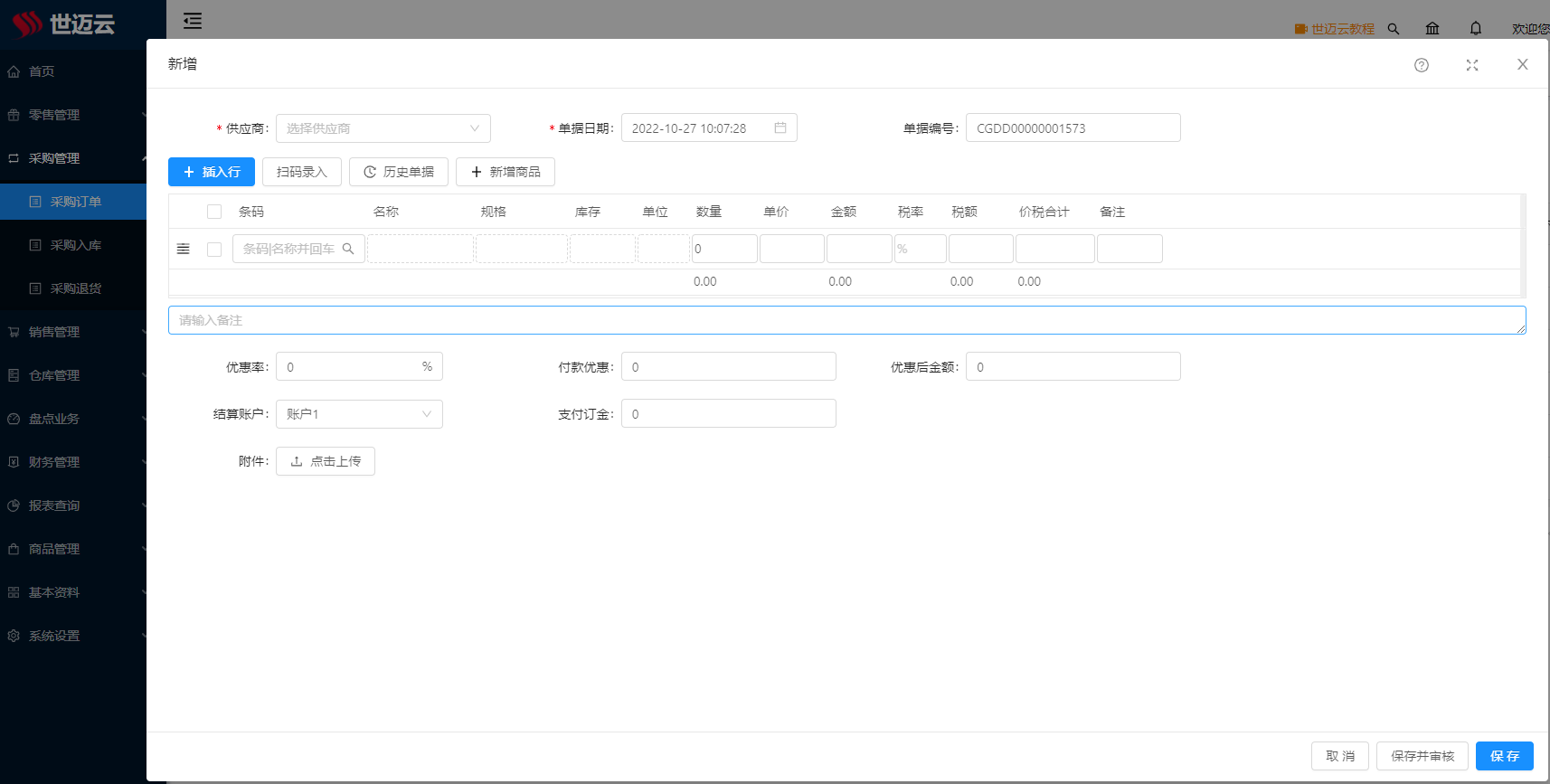Toggle the first row checkbox

(x=214, y=250)
